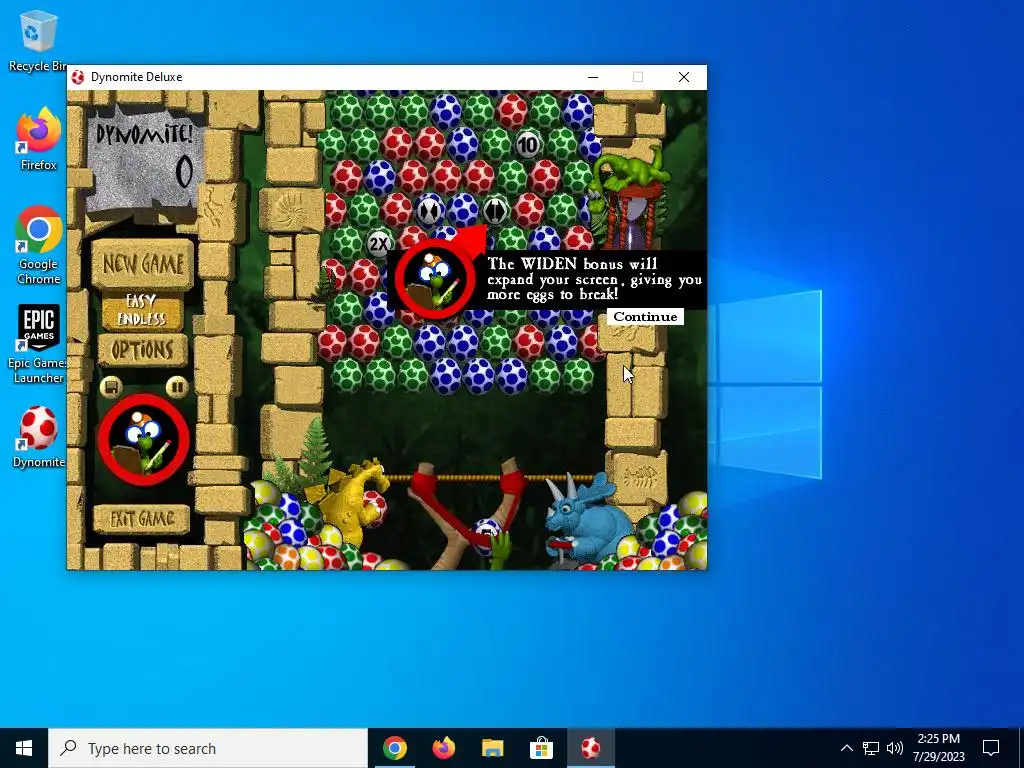Select Epic Games Launcher desktop shortcut
The width and height of the screenshot is (1024, 768).
(x=38, y=344)
